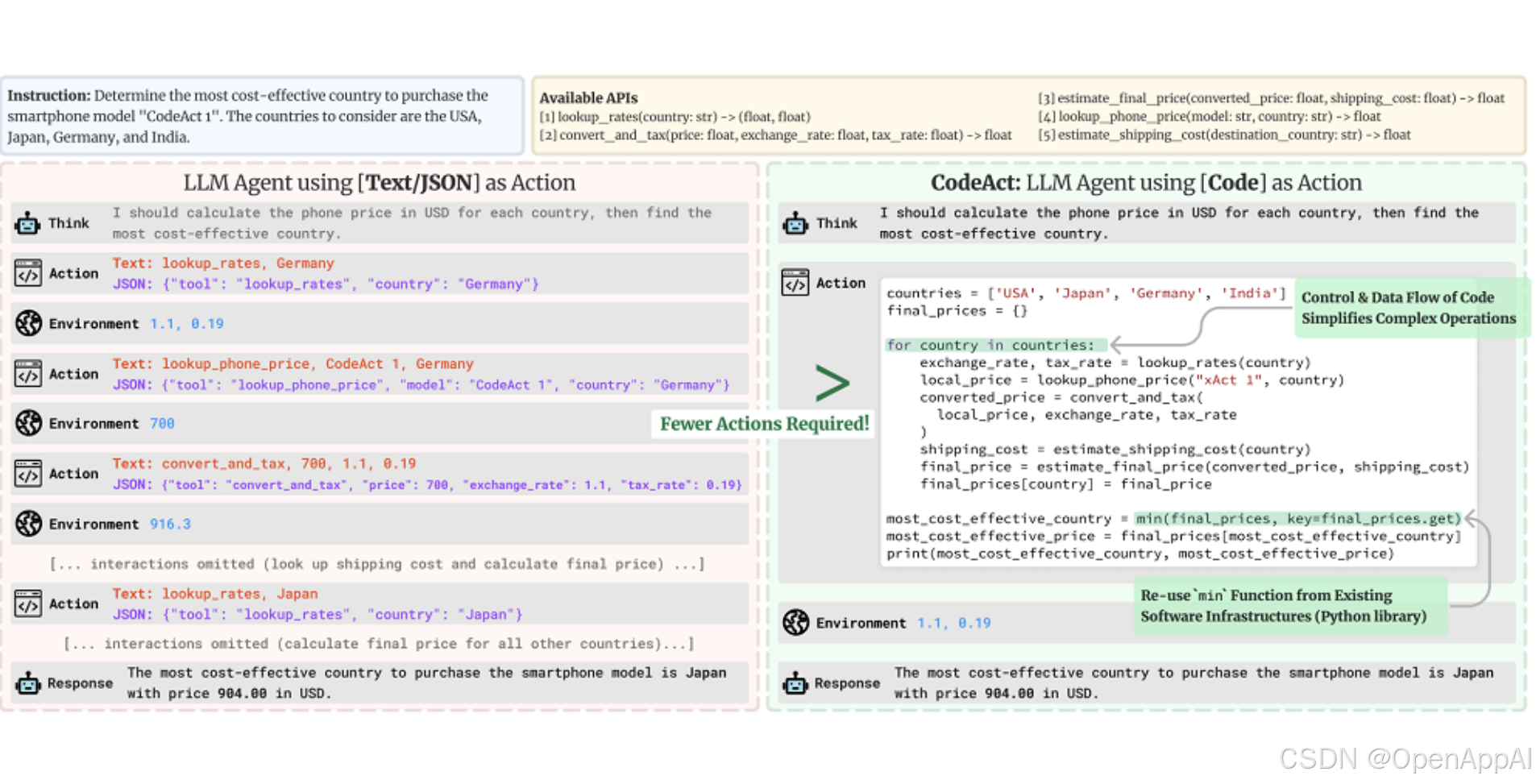1536x784 pixels.
Task: Click the JSON line with "country": "Japan"
Action: (x=318, y=615)
